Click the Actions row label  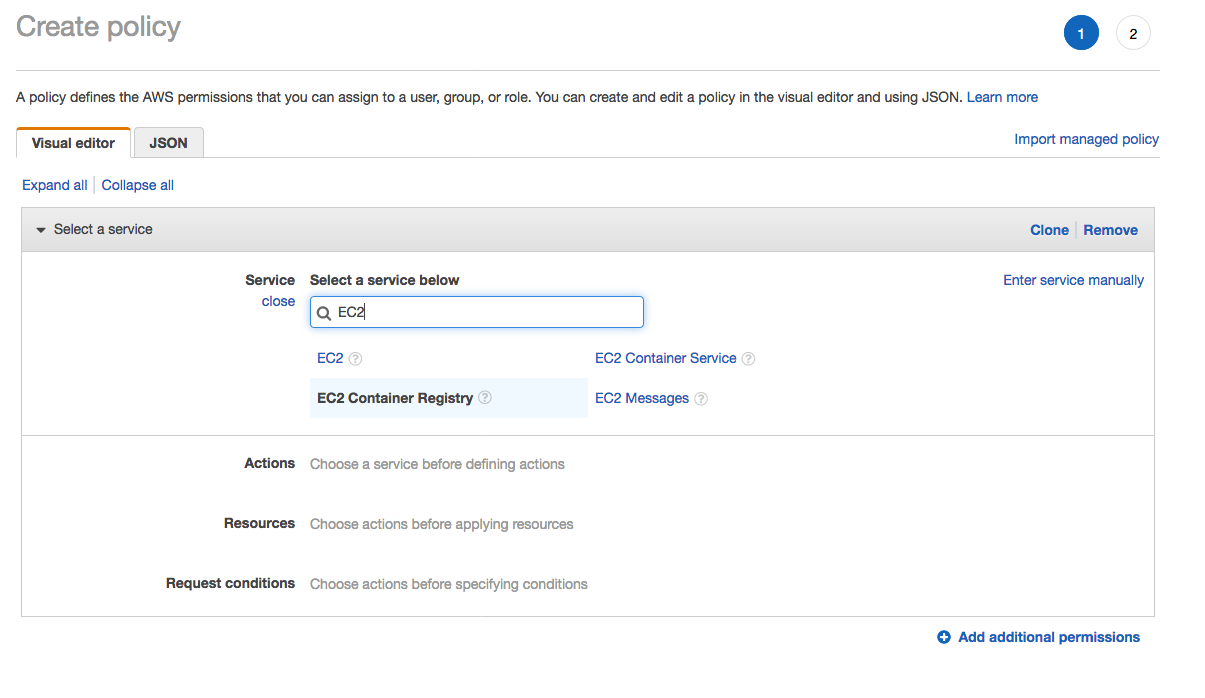[270, 463]
